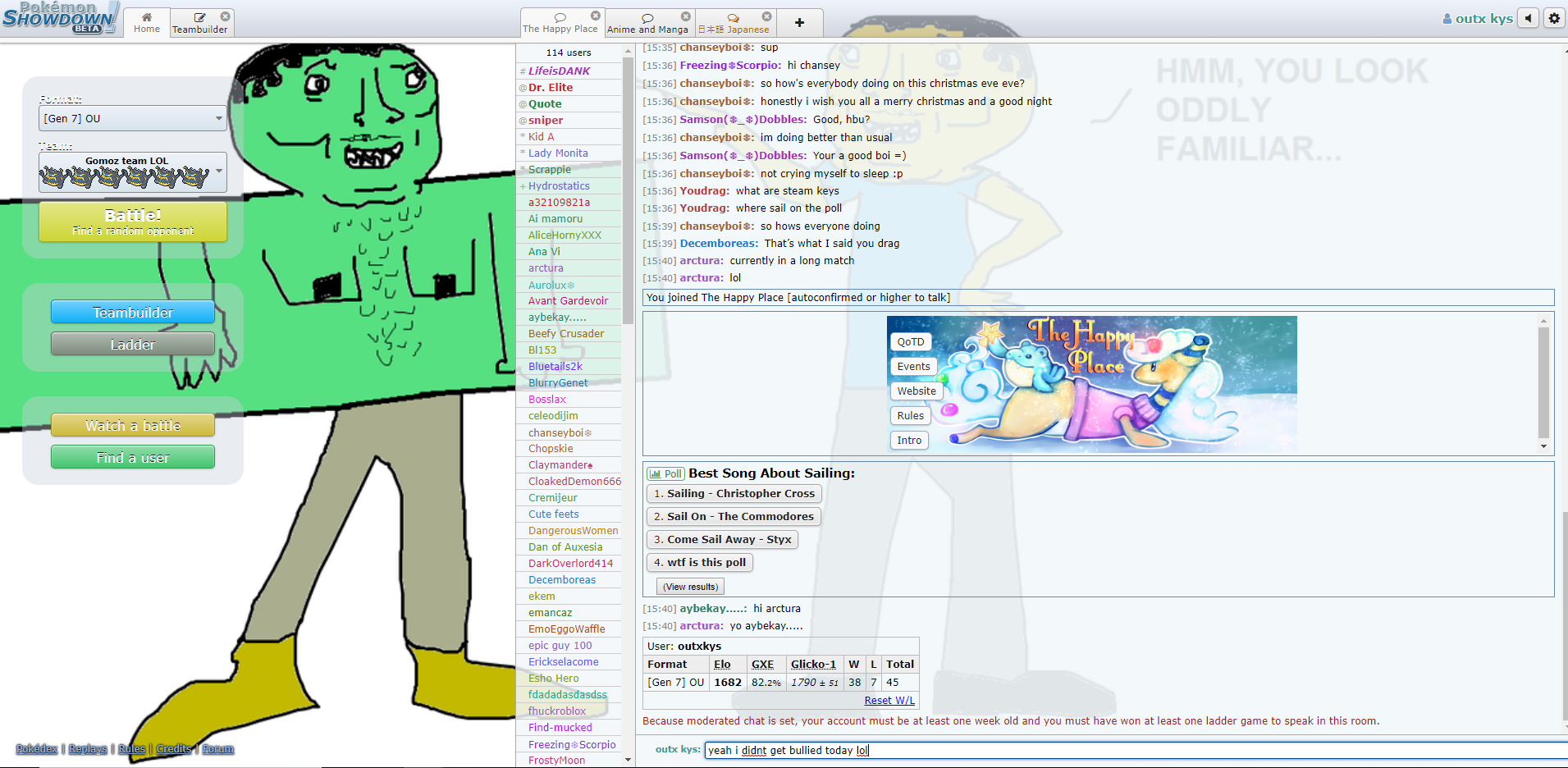
Task: Switch to The Happy Place tab
Action: 560,23
